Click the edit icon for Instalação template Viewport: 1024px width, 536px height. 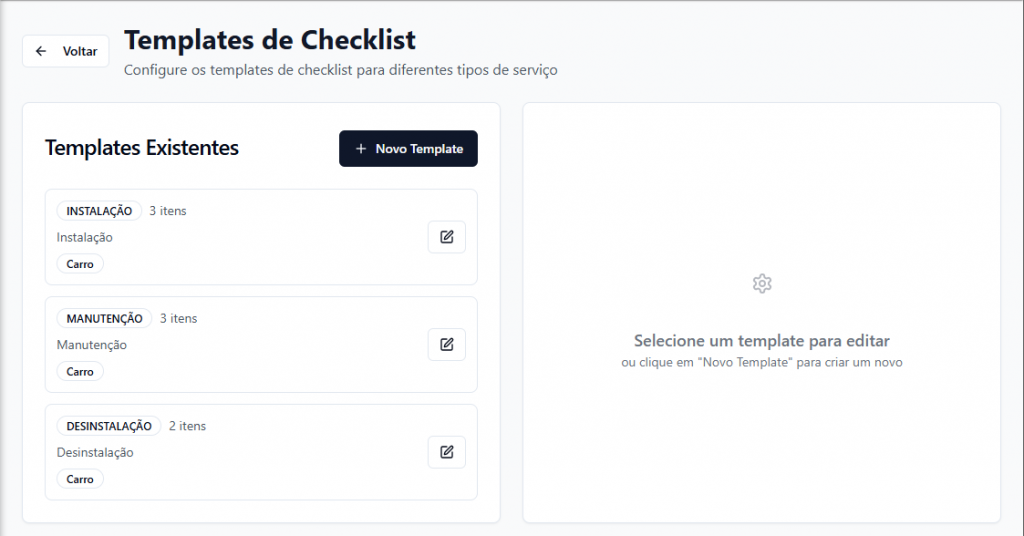(x=447, y=237)
